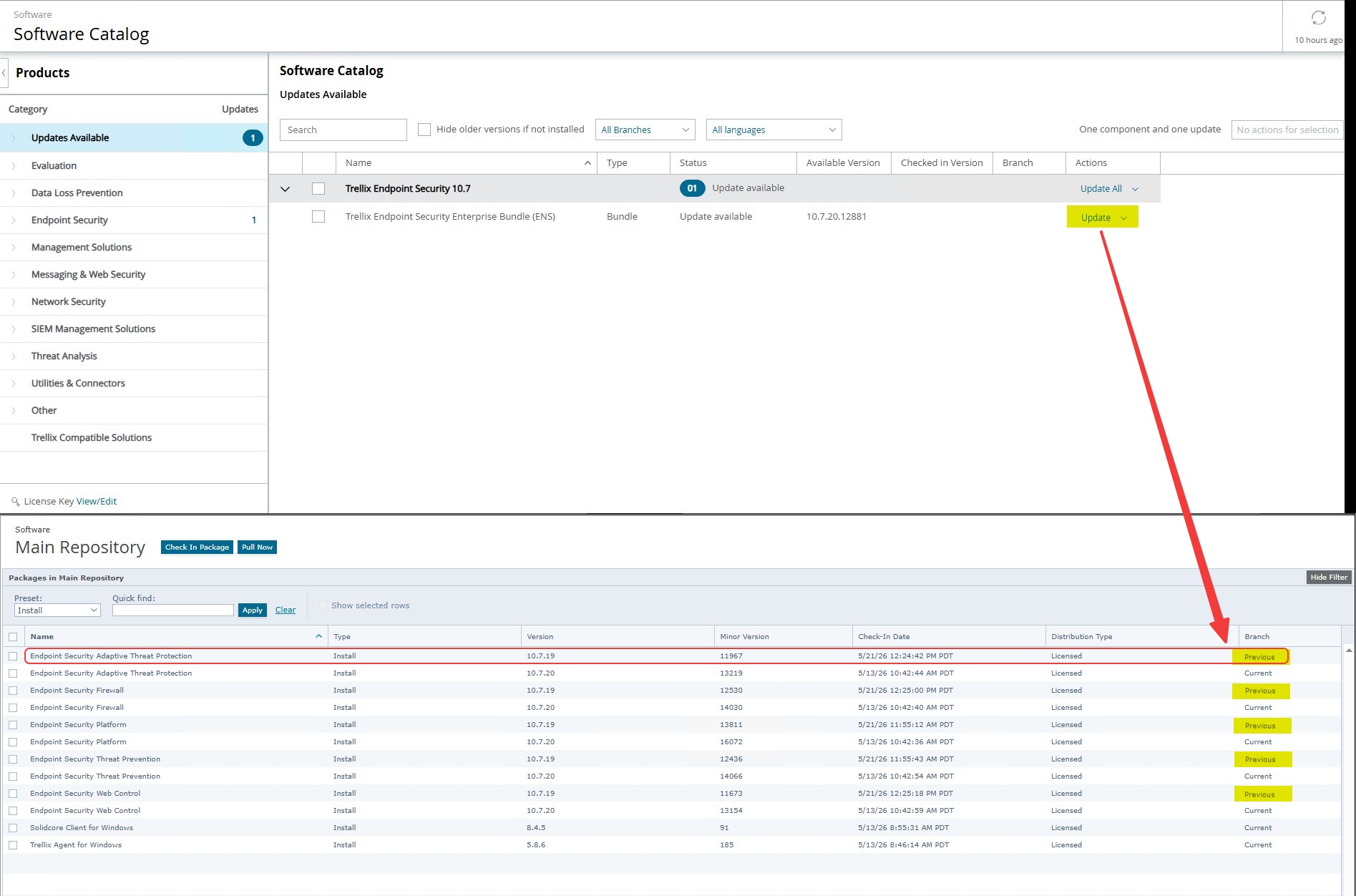Click the Software Catalog search field
The image size is (1356, 896).
pos(343,130)
